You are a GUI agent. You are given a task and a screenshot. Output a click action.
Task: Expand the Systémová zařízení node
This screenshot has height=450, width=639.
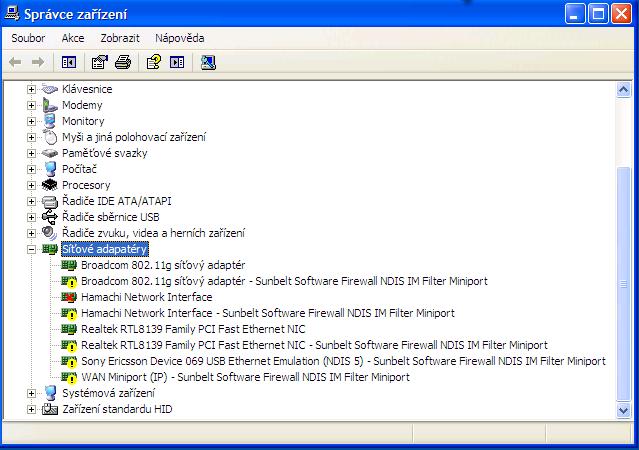click(x=31, y=393)
